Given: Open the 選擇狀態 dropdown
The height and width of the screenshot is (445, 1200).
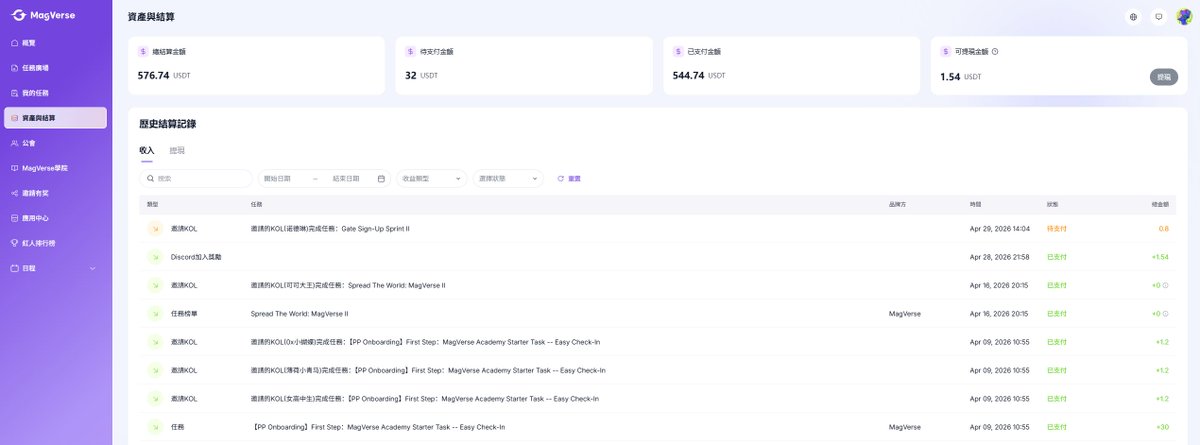Looking at the screenshot, I should coord(508,178).
